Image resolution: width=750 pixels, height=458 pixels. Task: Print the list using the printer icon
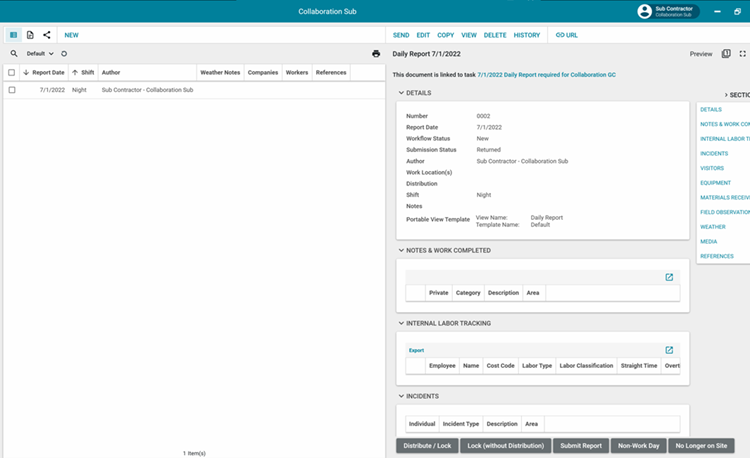click(376, 54)
